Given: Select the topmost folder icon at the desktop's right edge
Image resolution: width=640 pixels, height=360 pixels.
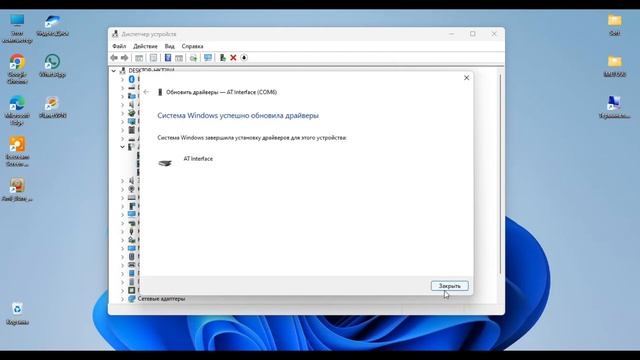Looking at the screenshot, I should [615, 25].
